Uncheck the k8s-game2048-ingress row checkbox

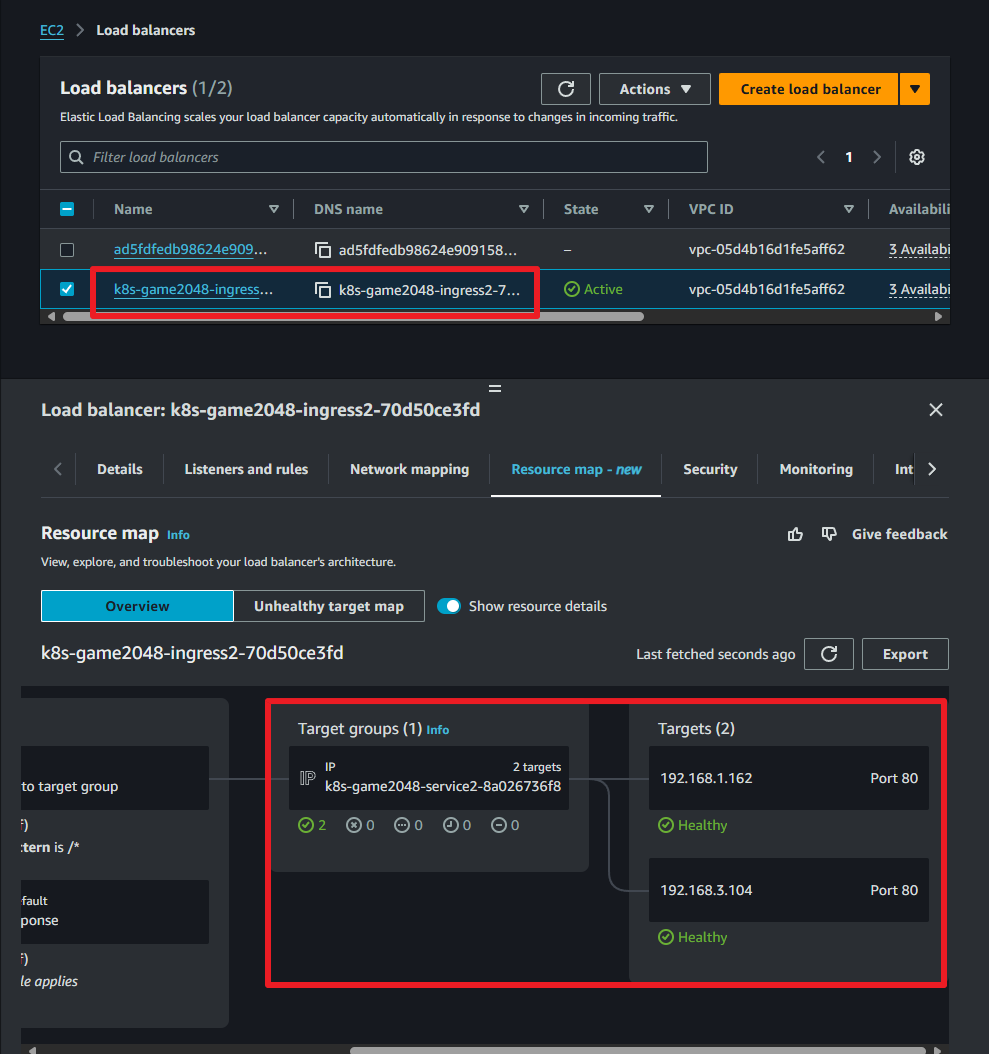tap(67, 290)
